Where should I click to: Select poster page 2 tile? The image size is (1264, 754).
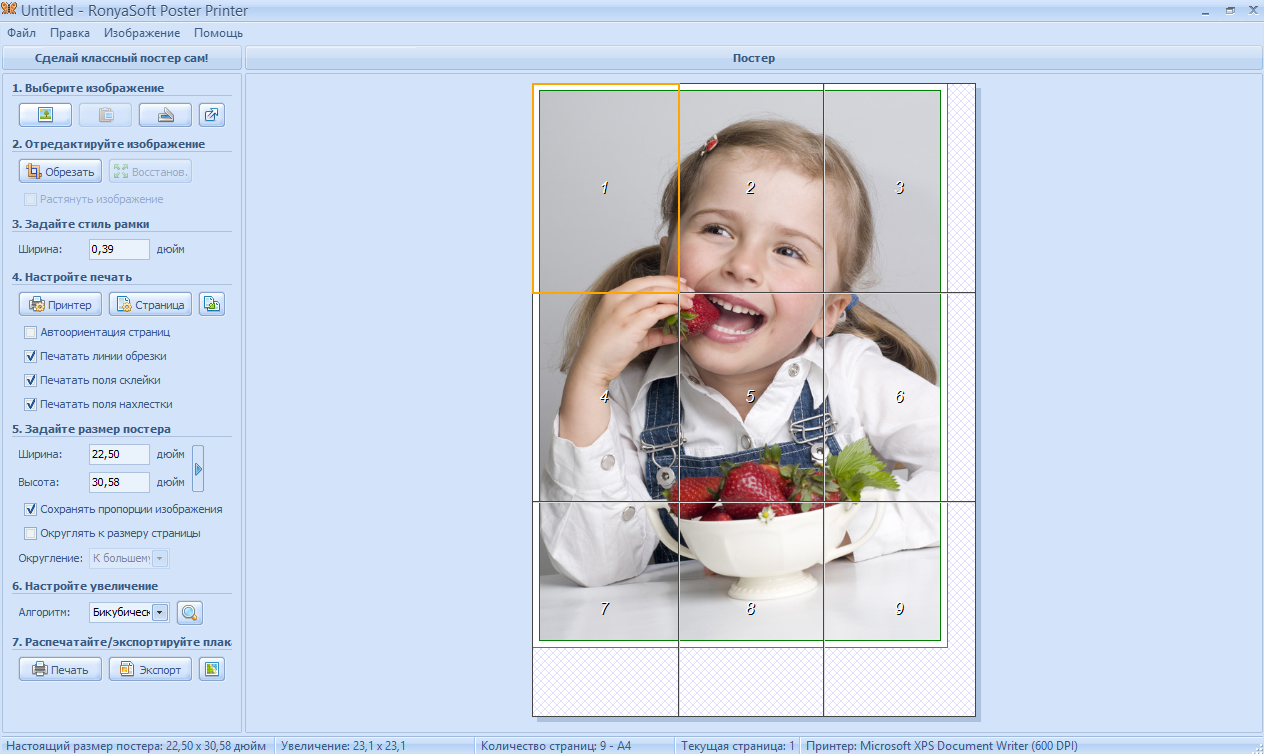(751, 188)
